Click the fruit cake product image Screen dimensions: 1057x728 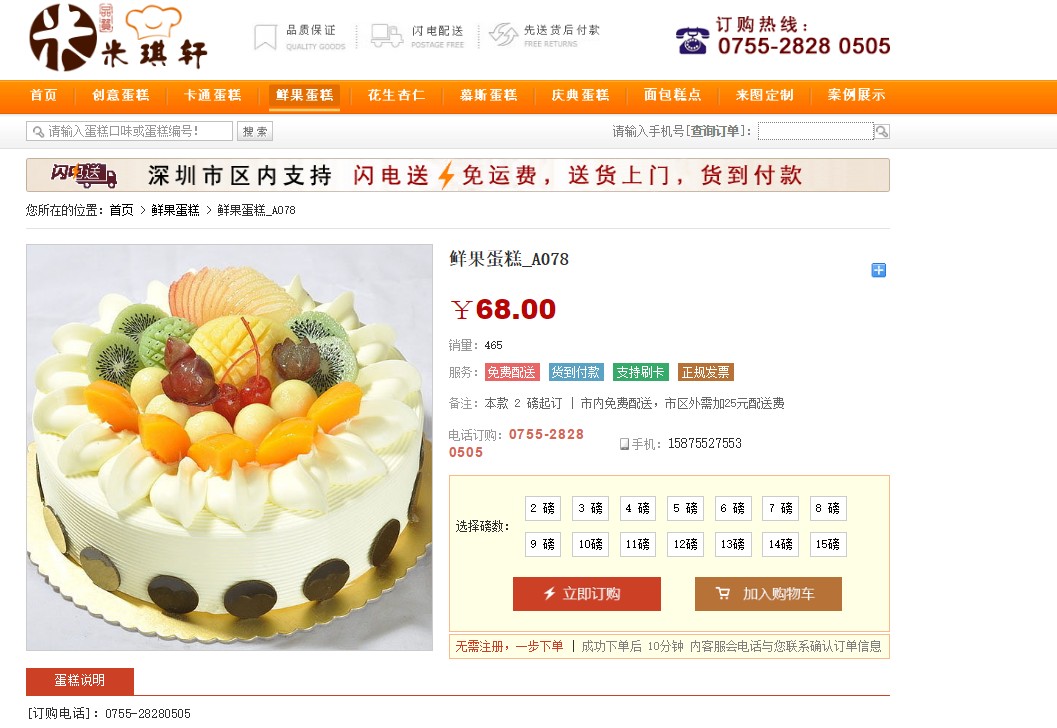click(229, 448)
